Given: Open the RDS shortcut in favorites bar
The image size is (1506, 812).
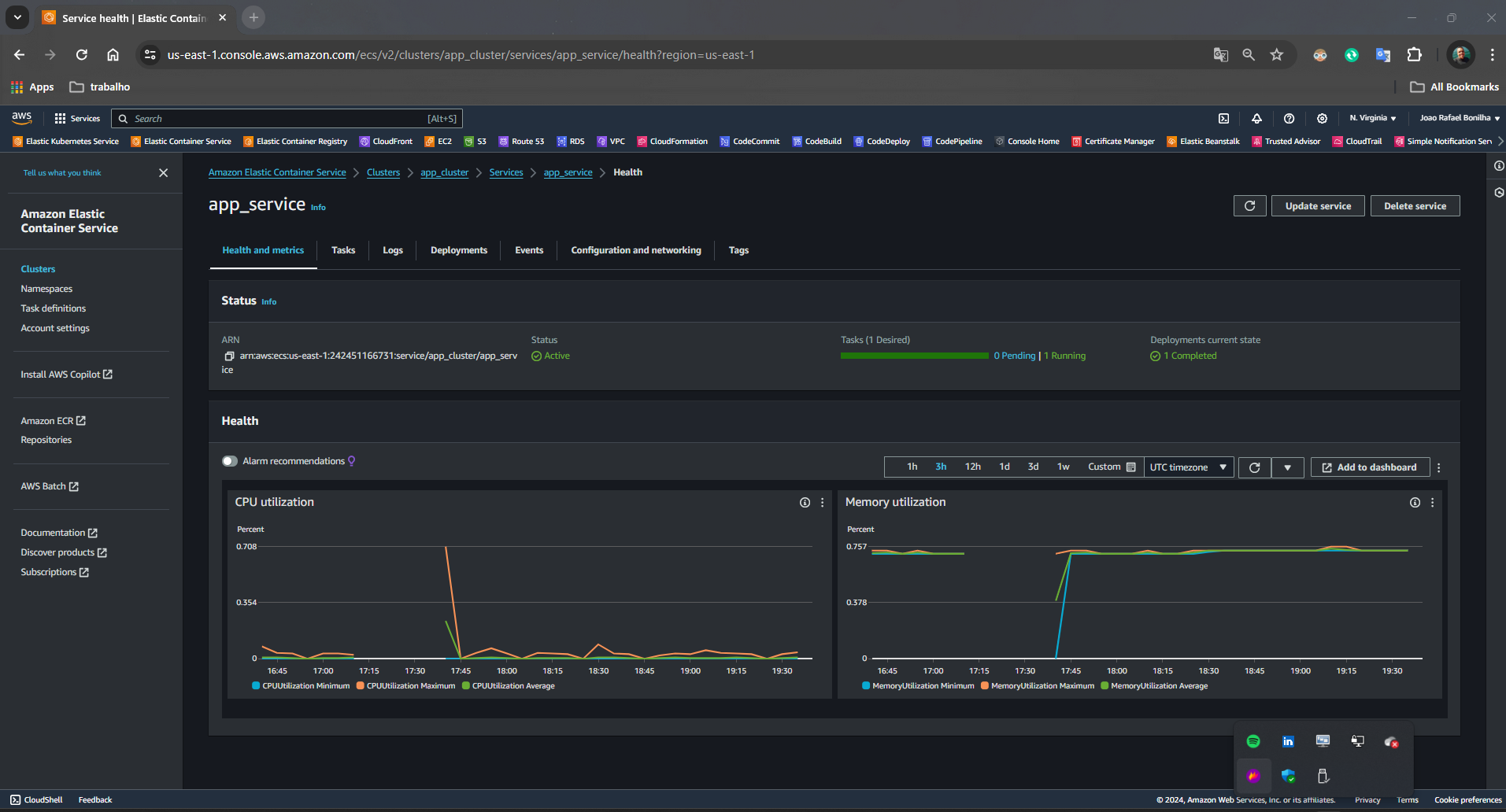Looking at the screenshot, I should [x=571, y=142].
